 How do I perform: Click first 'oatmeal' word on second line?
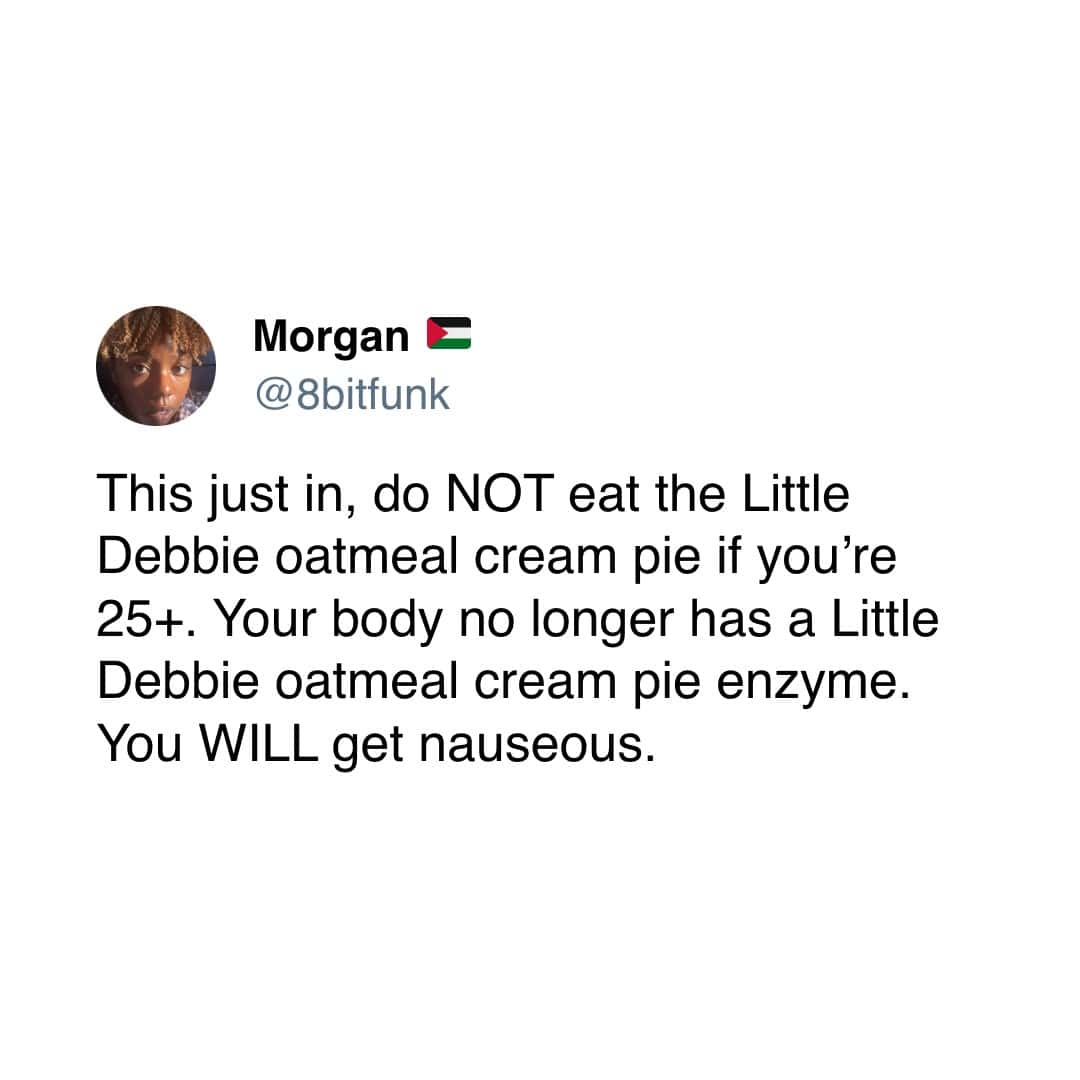(x=366, y=557)
